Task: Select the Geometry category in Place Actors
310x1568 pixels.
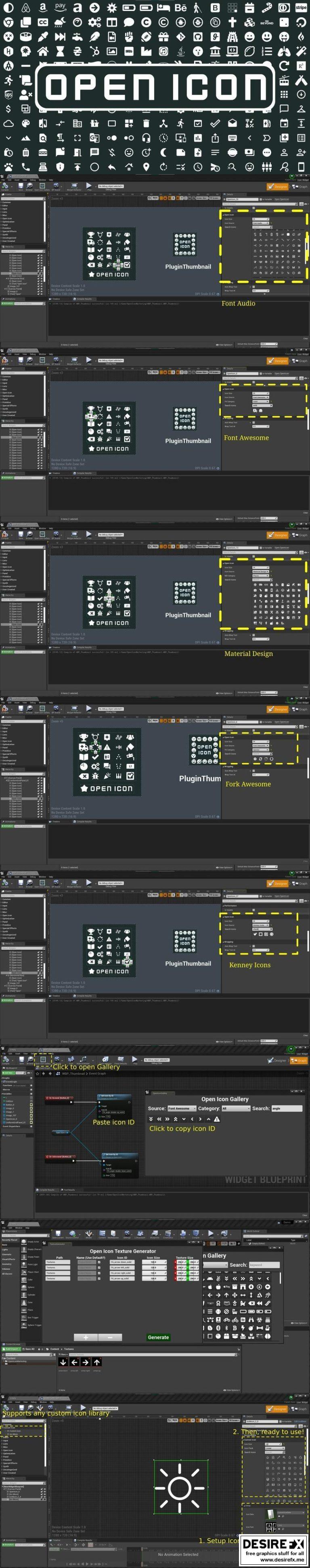Action: click(x=7, y=1264)
